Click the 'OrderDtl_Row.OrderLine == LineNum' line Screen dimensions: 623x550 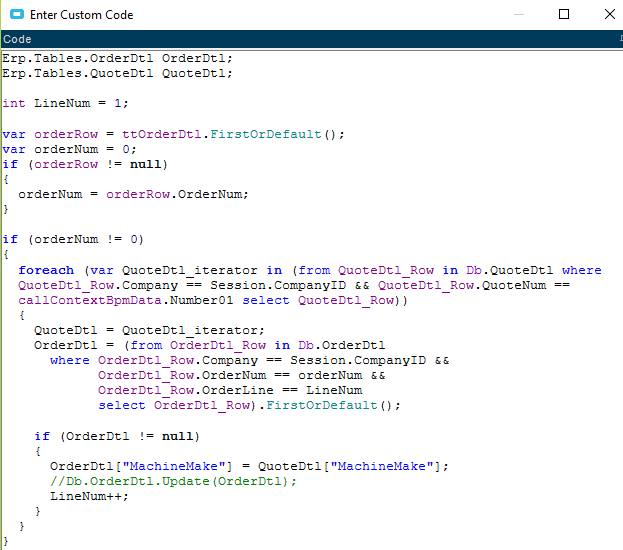(x=230, y=391)
